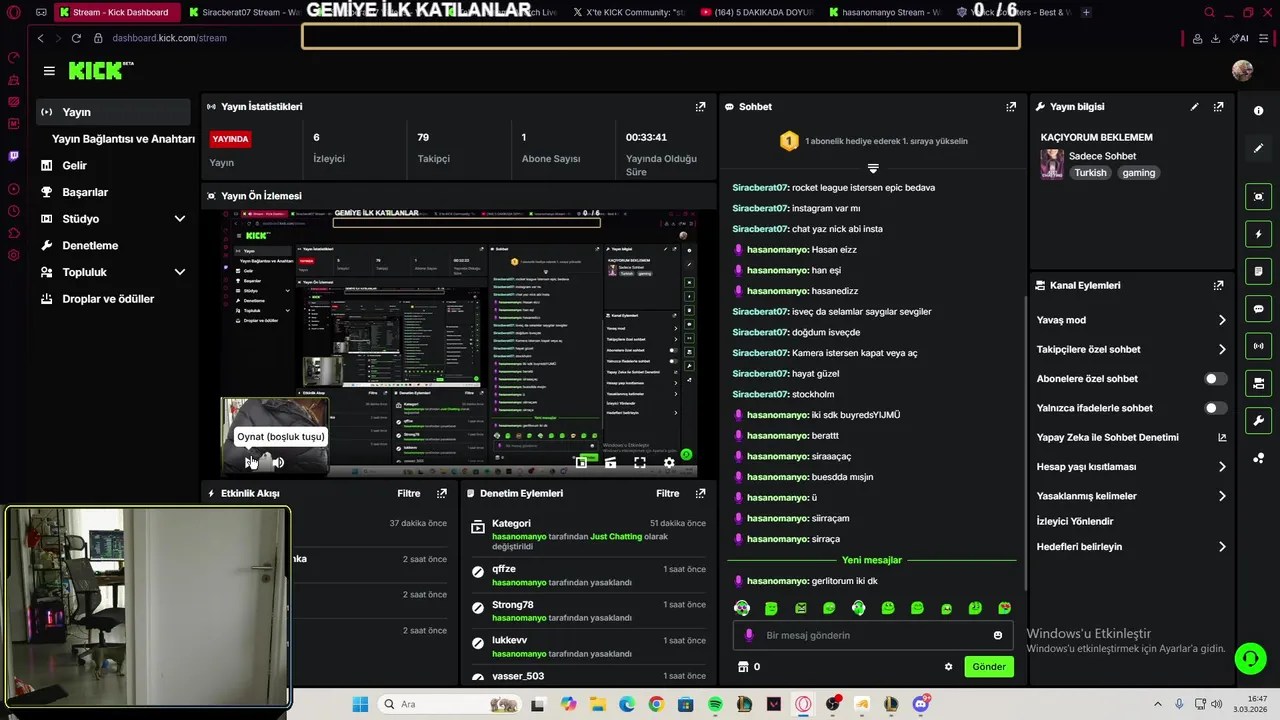The height and width of the screenshot is (720, 1280).
Task: Open the Başarılar sidebar item
Action: (x=85, y=192)
